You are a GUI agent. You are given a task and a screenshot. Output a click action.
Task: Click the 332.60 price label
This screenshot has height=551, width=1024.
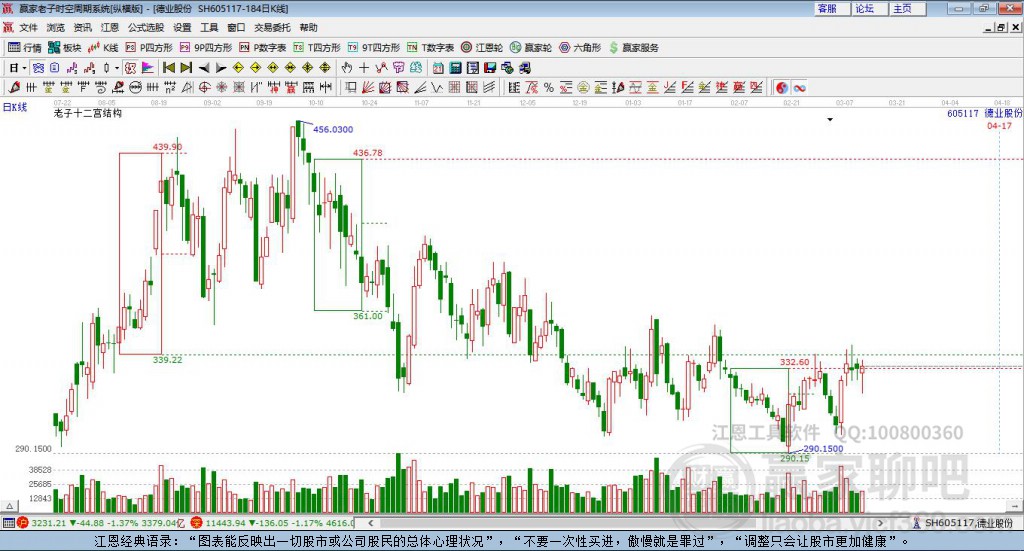click(795, 362)
